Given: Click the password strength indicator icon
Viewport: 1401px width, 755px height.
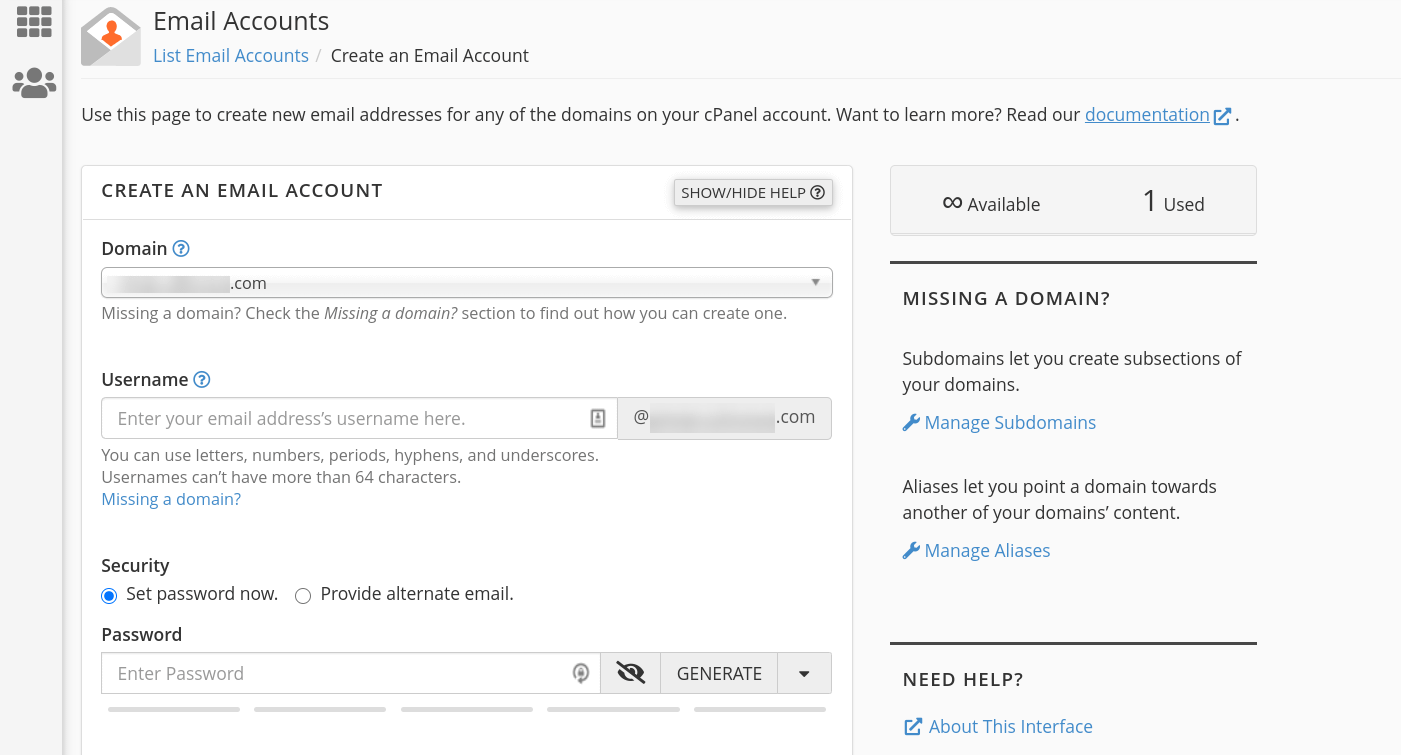Looking at the screenshot, I should point(581,673).
